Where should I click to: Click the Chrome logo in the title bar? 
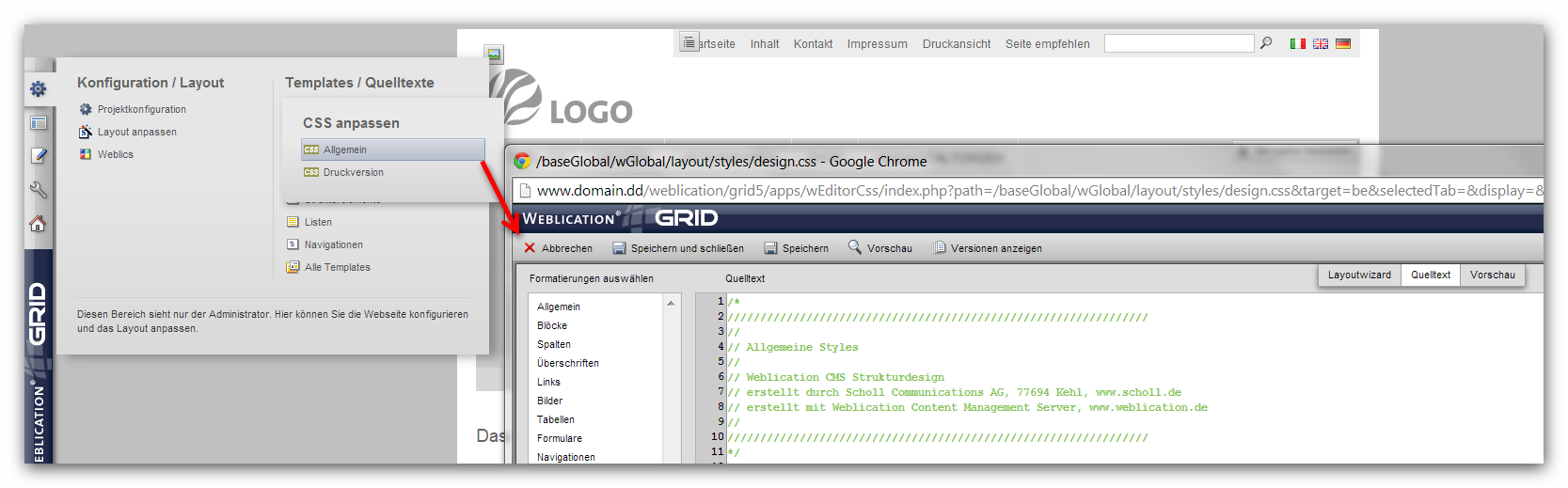point(521,162)
